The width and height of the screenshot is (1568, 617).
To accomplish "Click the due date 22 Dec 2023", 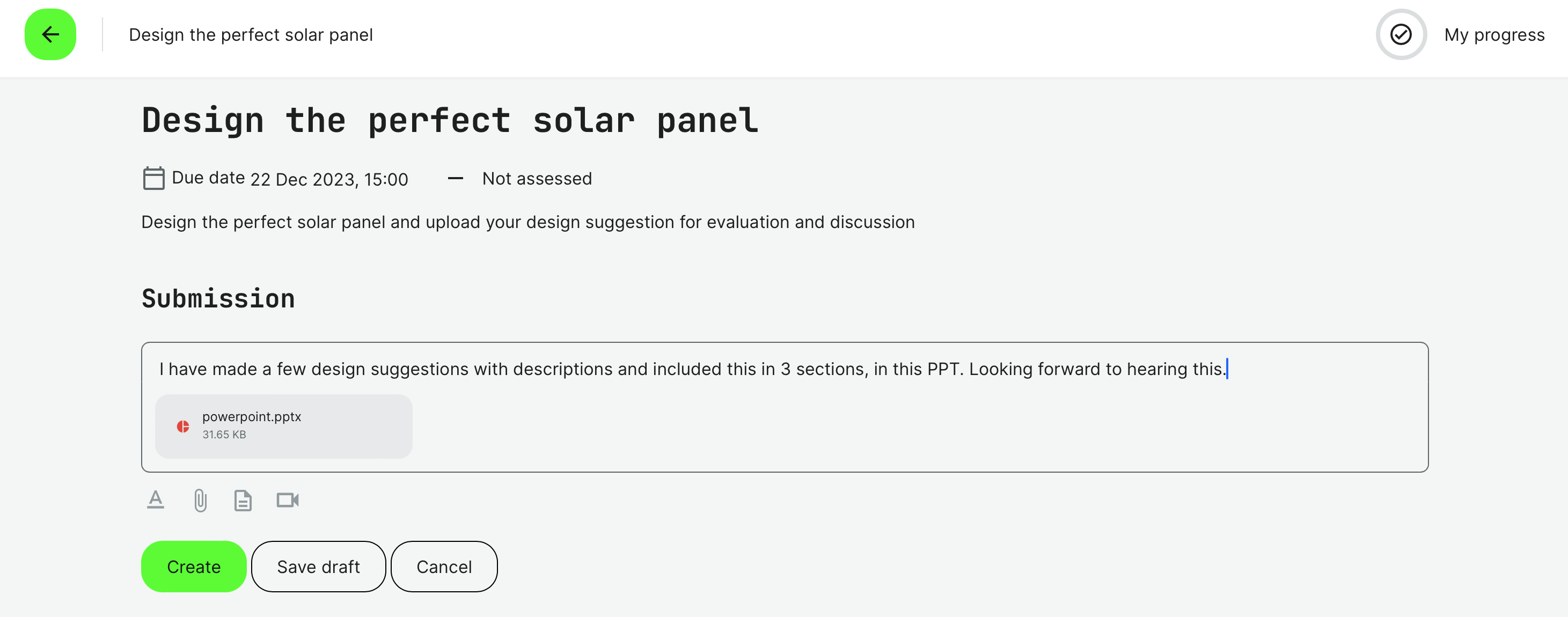I will [329, 179].
